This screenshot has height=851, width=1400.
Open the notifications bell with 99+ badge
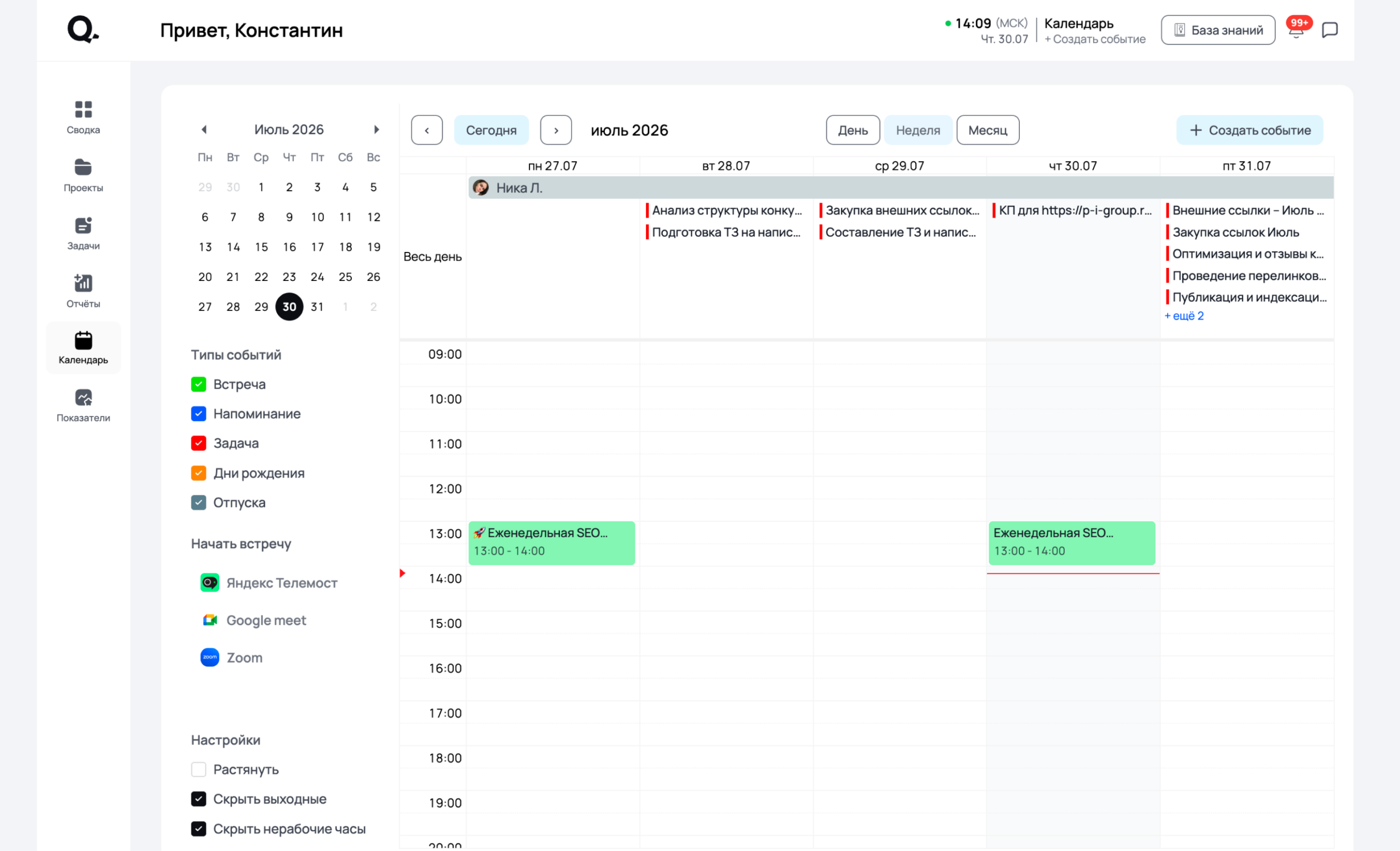pyautogui.click(x=1297, y=29)
